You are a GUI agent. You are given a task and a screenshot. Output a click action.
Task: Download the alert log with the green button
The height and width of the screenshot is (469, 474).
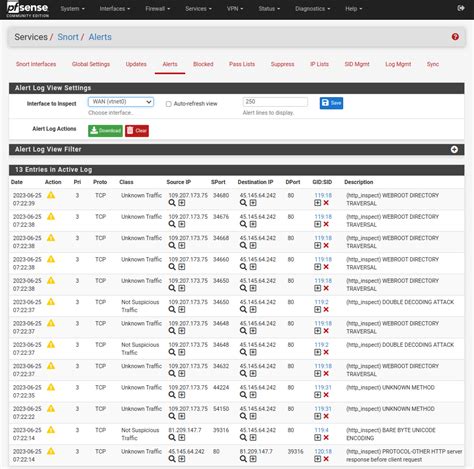click(x=105, y=131)
